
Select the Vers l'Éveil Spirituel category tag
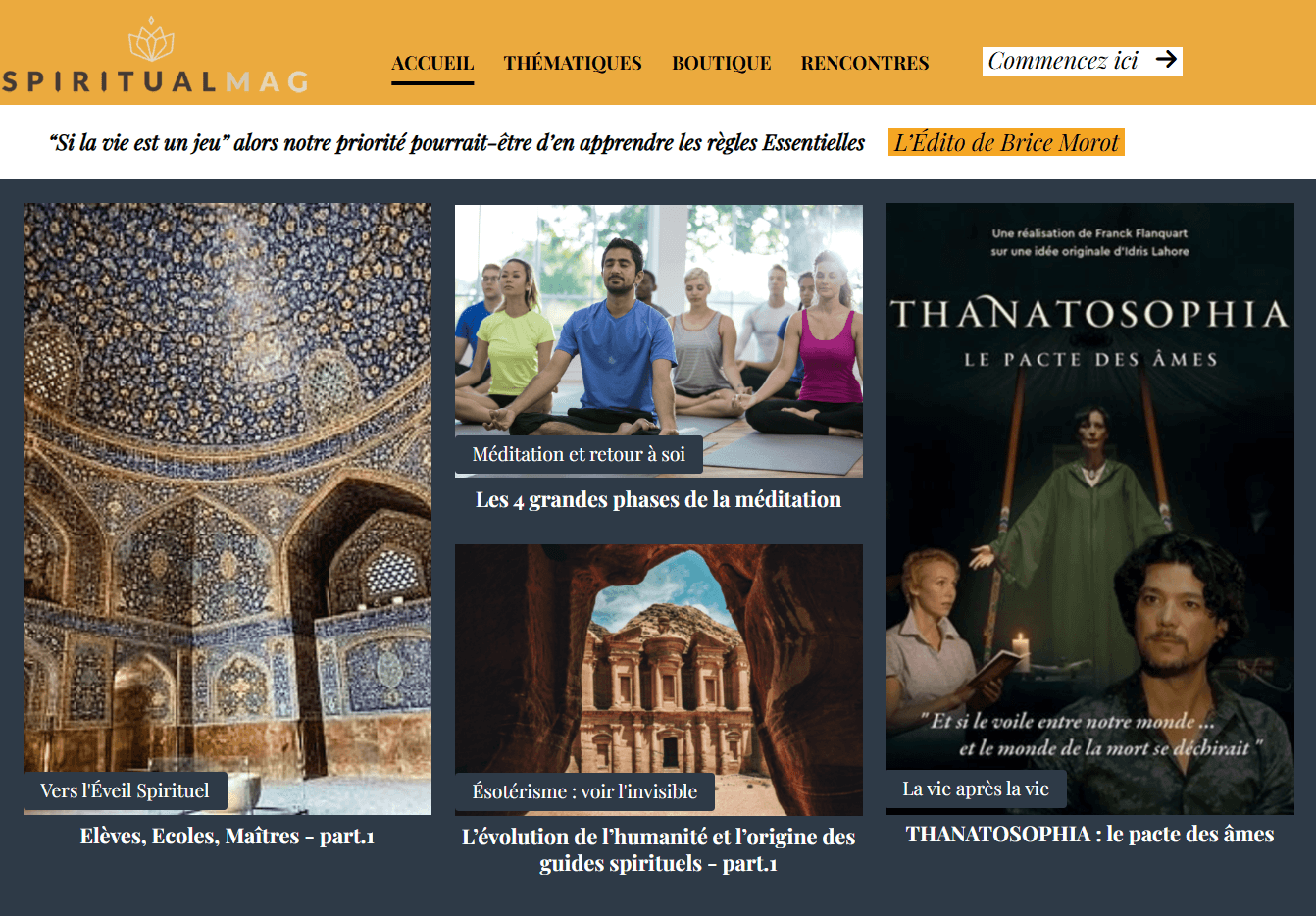coord(126,790)
